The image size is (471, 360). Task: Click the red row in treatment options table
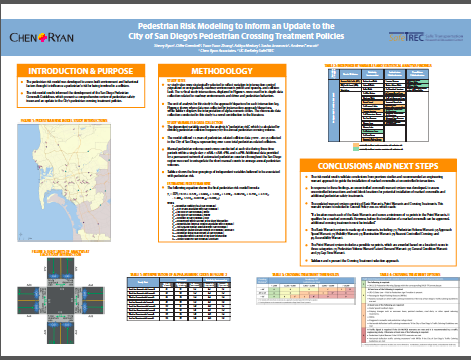coord(410,335)
